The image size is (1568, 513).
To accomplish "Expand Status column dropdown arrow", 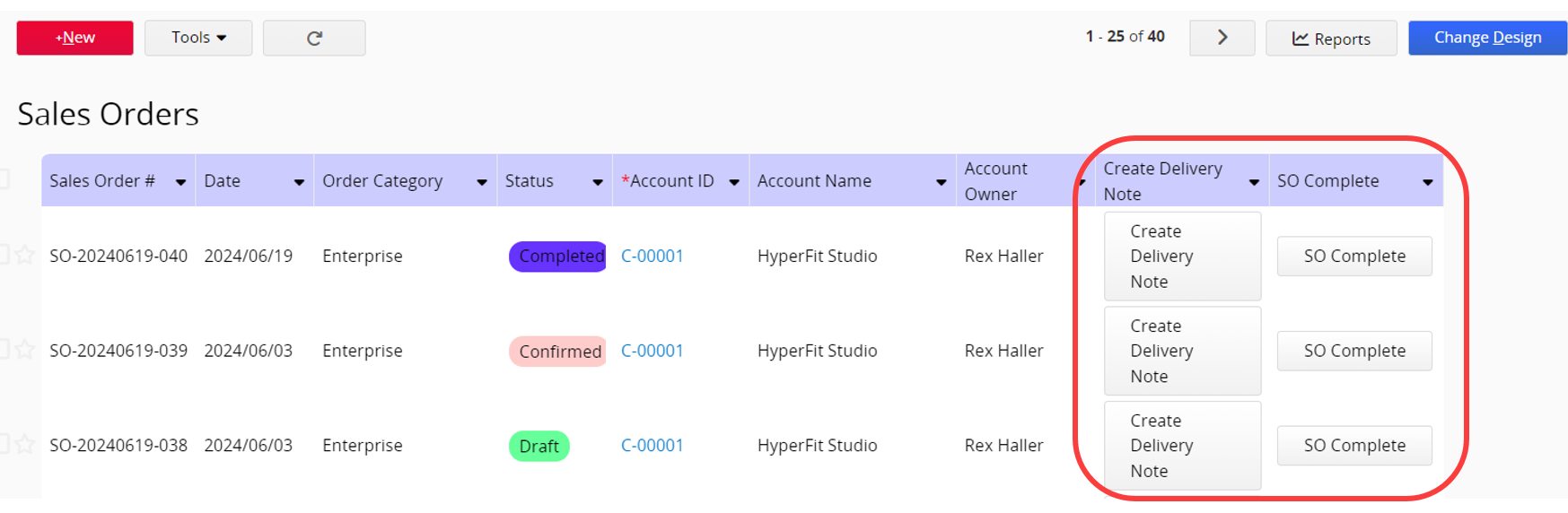I will coord(597,182).
